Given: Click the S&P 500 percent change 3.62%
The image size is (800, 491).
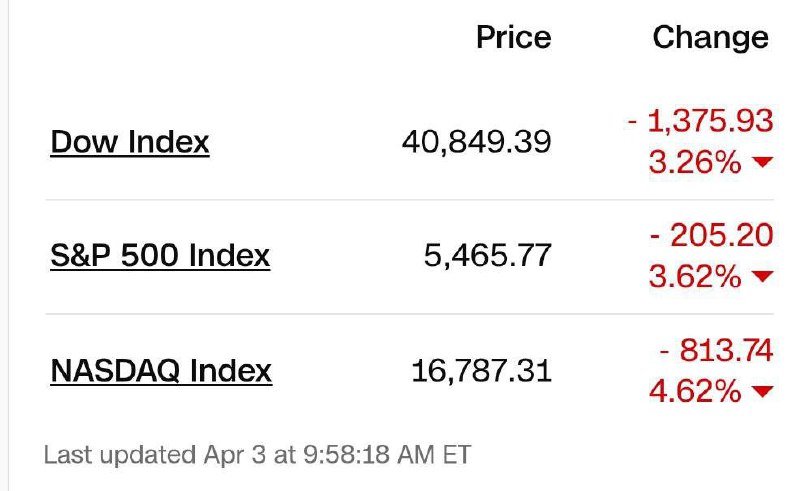Looking at the screenshot, I should tap(694, 277).
